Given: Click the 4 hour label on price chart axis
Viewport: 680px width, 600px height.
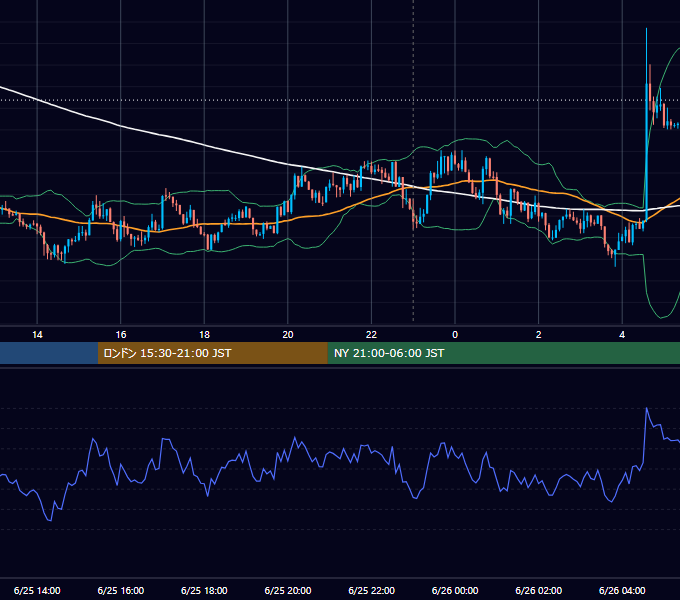Looking at the screenshot, I should point(622,335).
